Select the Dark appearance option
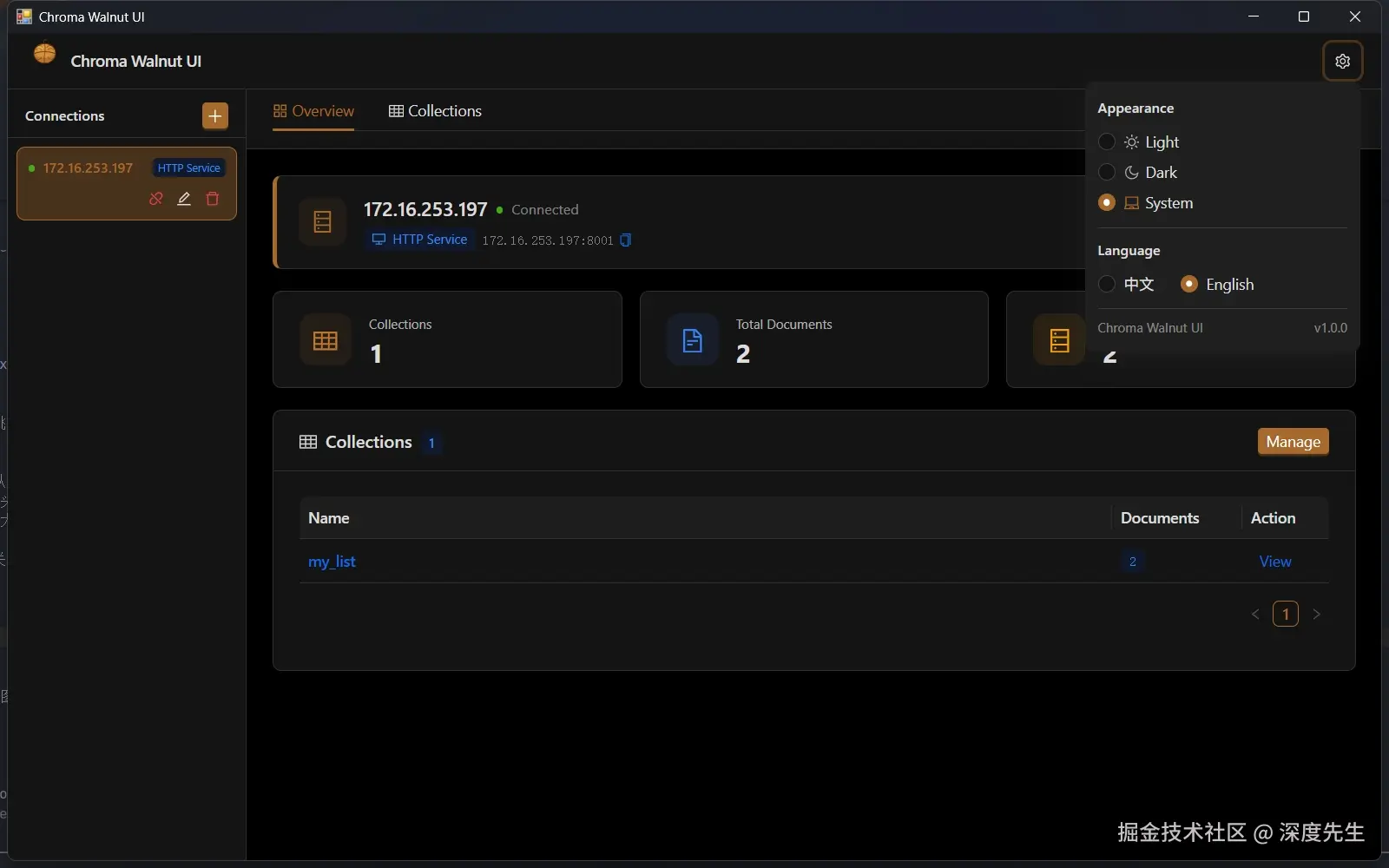This screenshot has height=868, width=1389. (x=1107, y=173)
